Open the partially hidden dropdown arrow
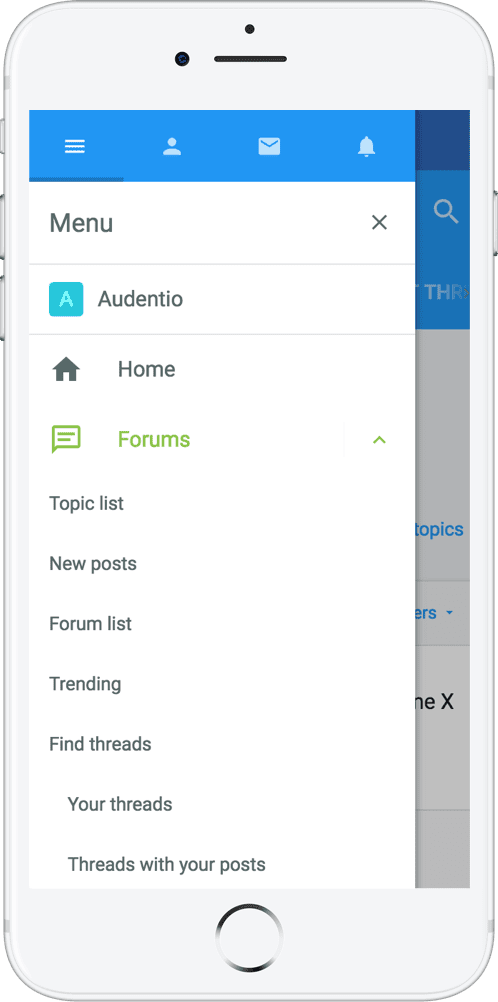498x1002 pixels. [449, 613]
